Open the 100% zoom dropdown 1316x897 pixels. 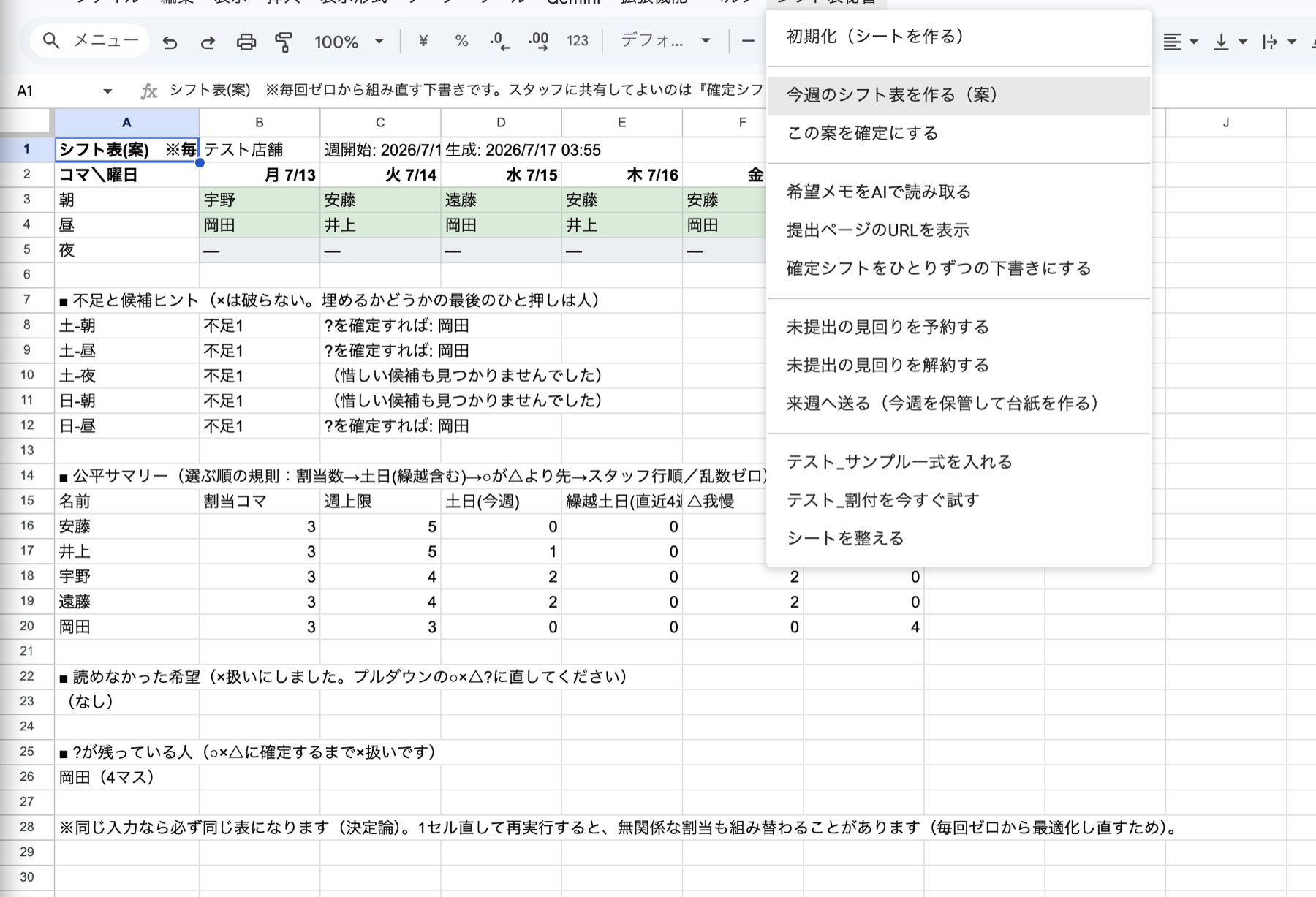point(349,42)
